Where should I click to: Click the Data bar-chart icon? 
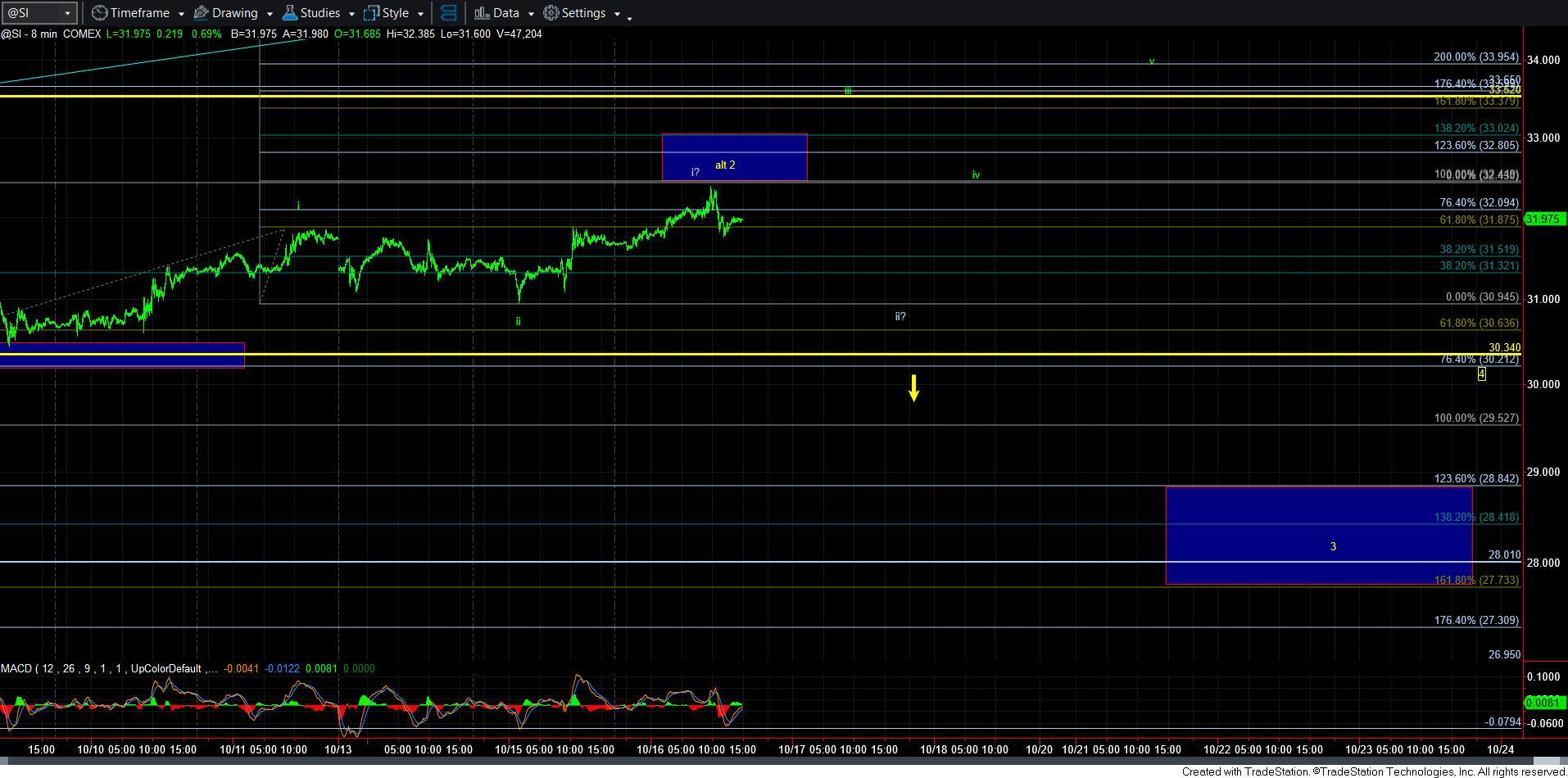(482, 13)
